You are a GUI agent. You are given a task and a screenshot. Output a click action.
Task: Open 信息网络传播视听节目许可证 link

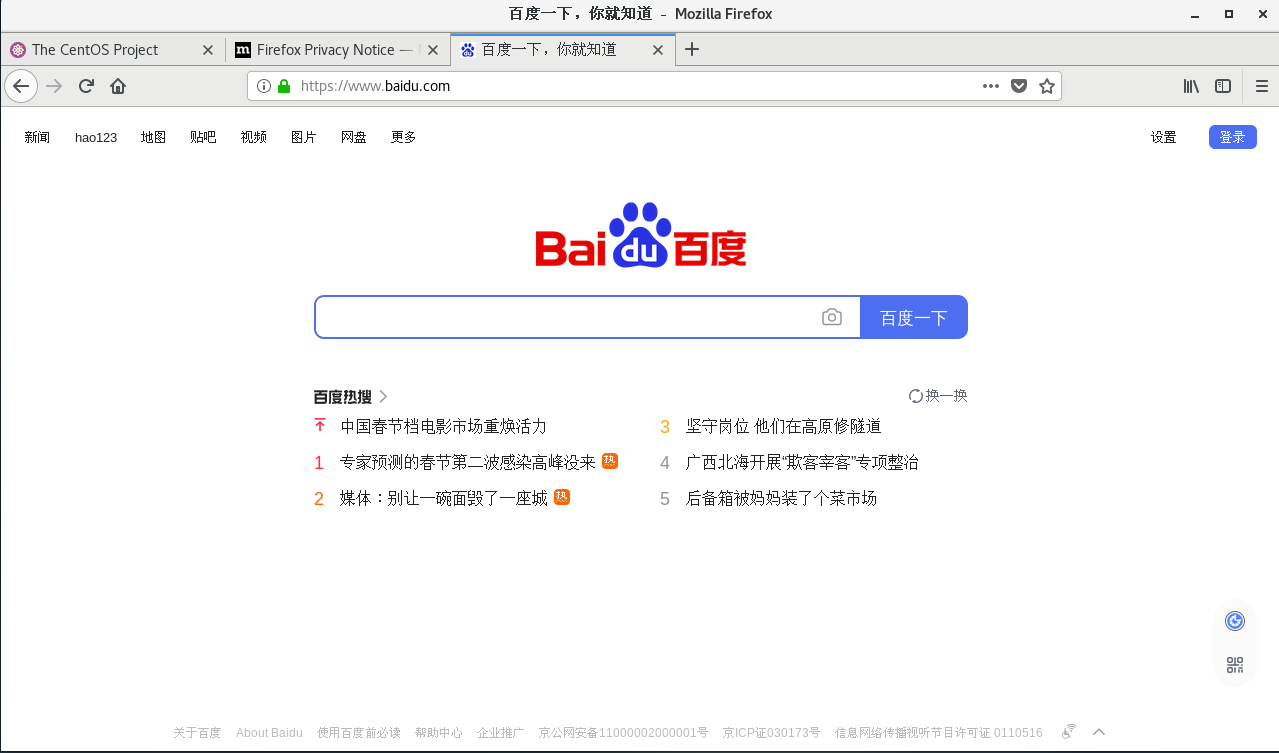938,733
